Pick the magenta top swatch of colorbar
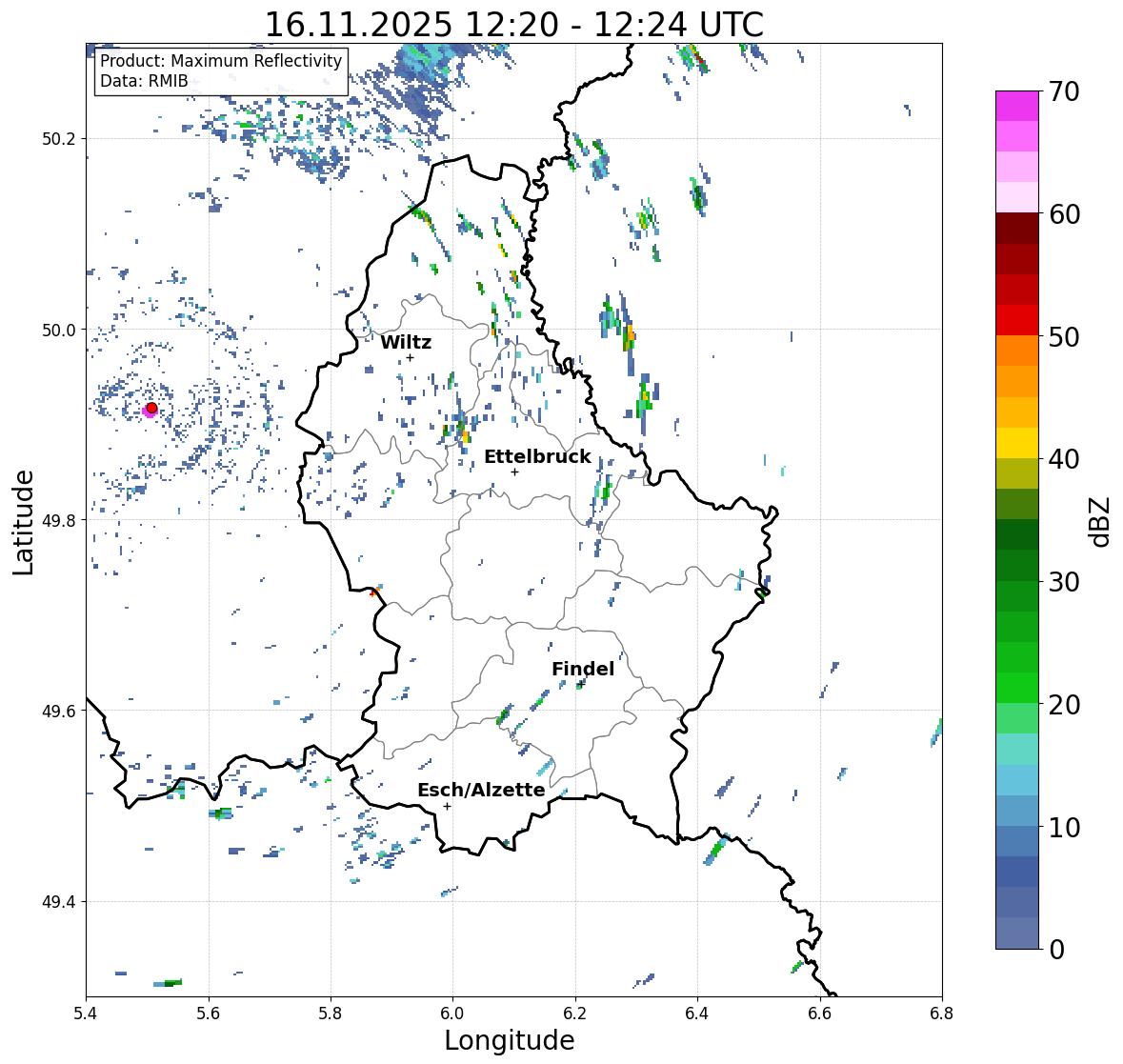The height and width of the screenshot is (1064, 1123). click(x=1017, y=106)
